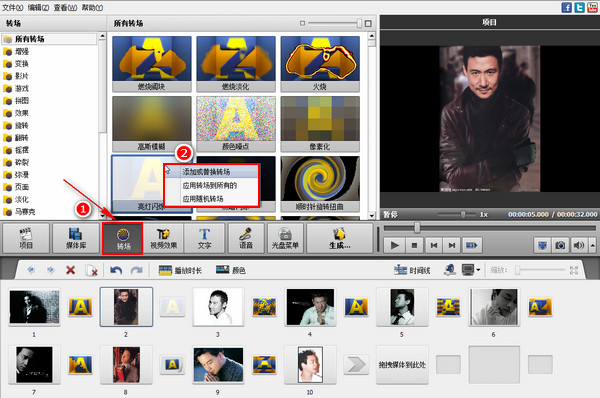This screenshot has height=398, width=600.
Task: Switch to 时间线 timeline view
Action: click(x=412, y=270)
